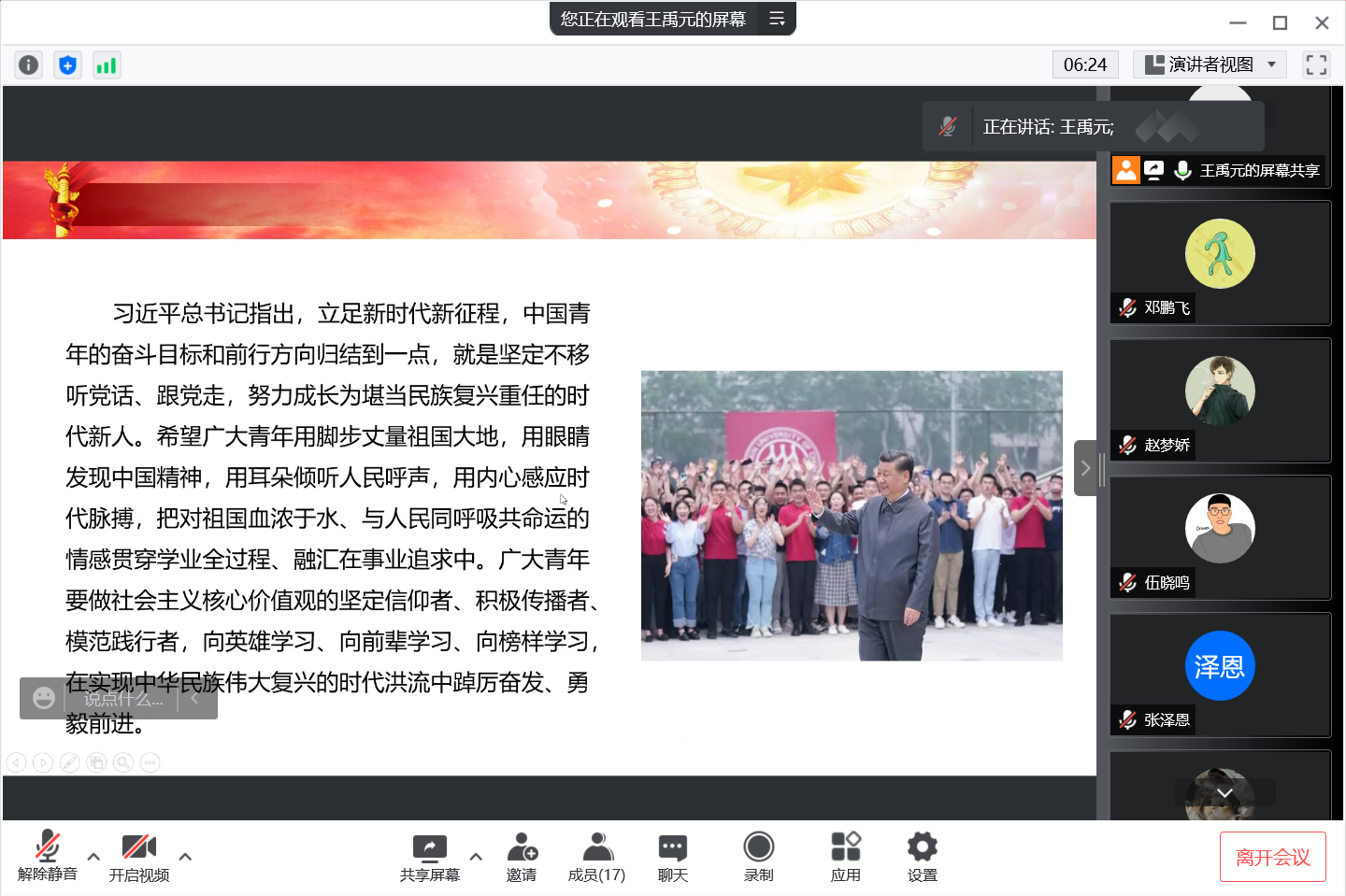This screenshot has width=1346, height=896.
Task: Check the network signal status icon
Action: point(107,64)
